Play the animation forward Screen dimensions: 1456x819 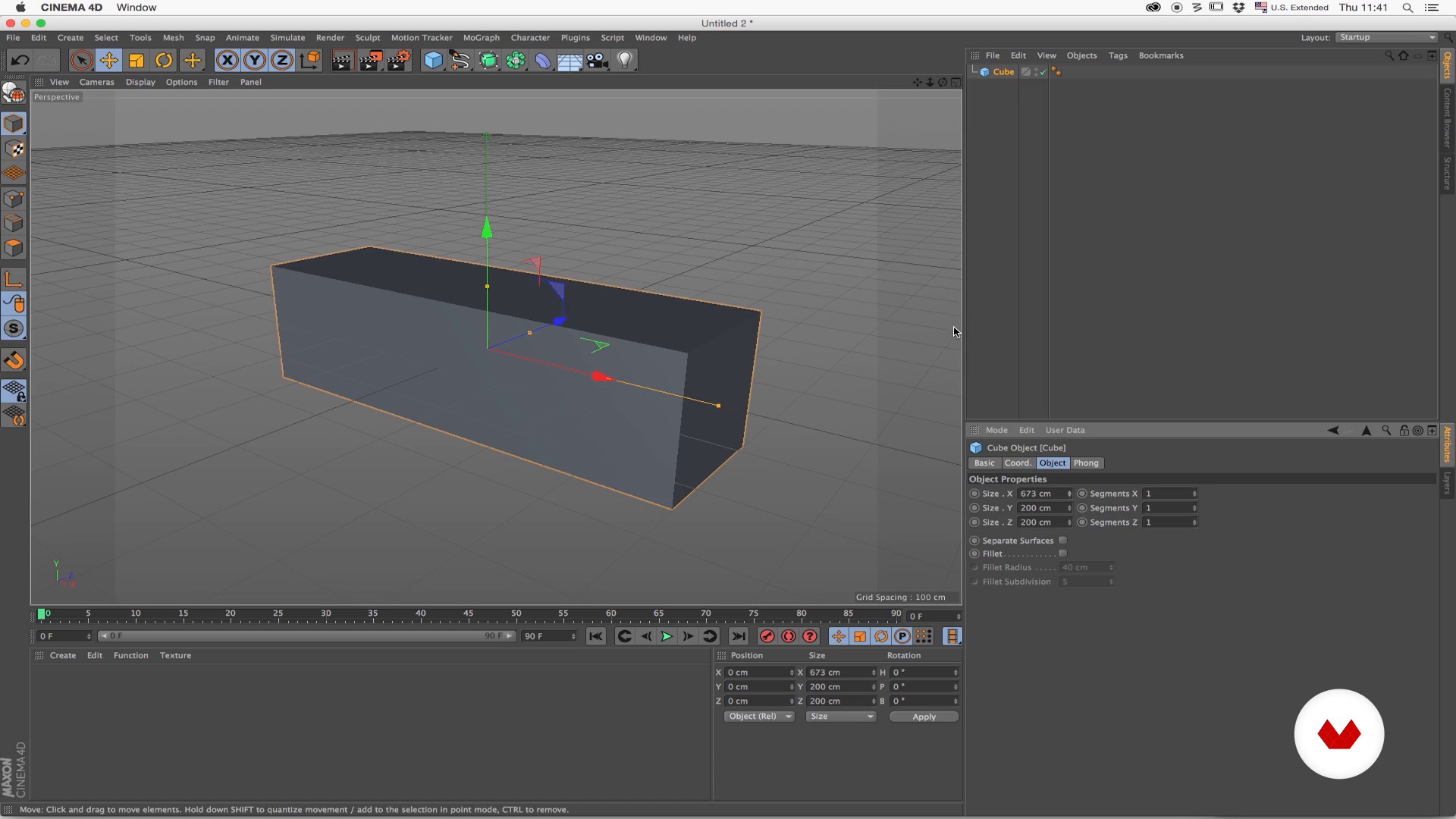(667, 637)
